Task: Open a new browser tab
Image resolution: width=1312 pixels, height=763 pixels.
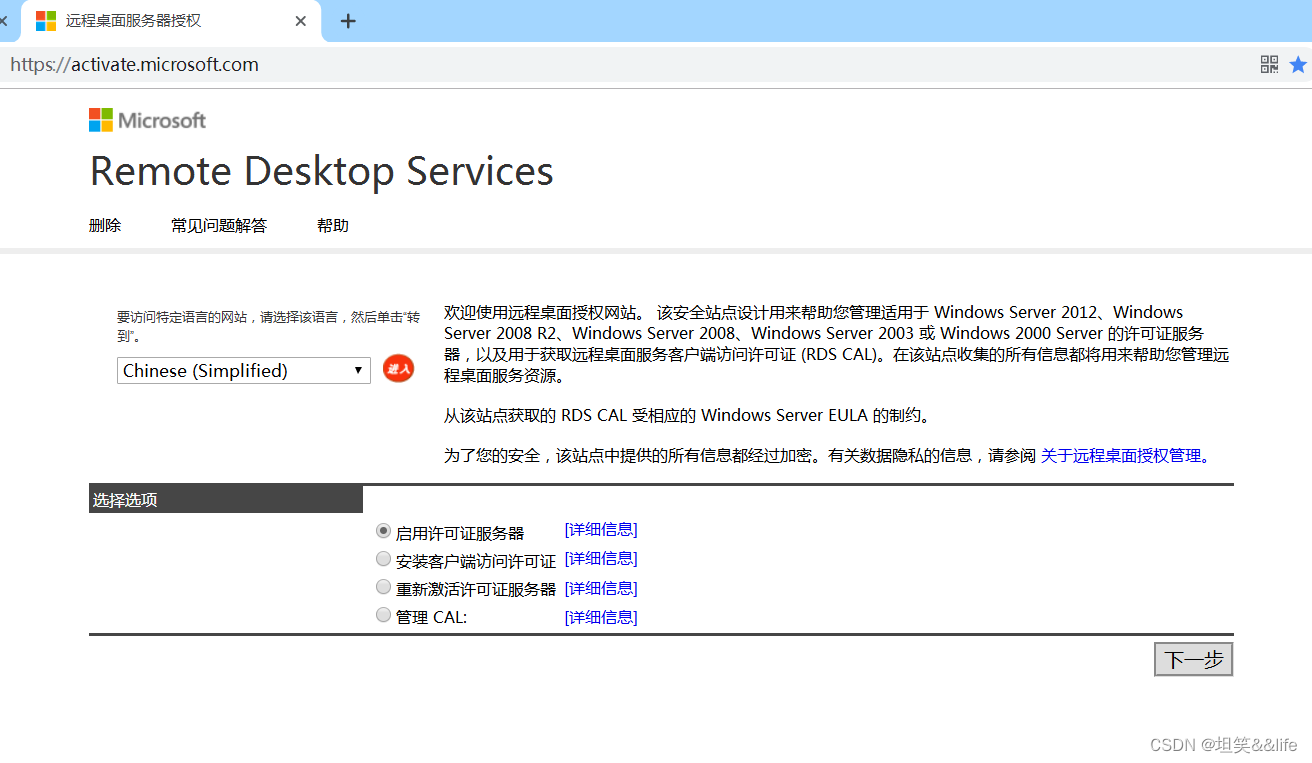Action: pyautogui.click(x=348, y=21)
